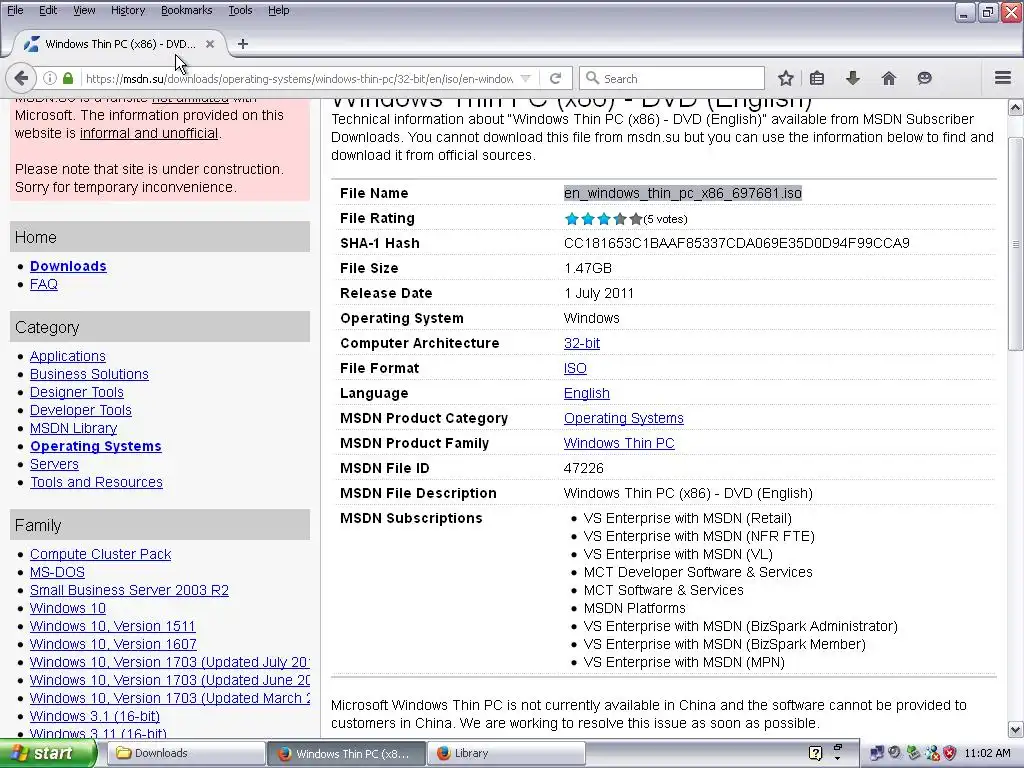
Task: Select the Windows Thin PC browser tab
Action: pyautogui.click(x=120, y=44)
